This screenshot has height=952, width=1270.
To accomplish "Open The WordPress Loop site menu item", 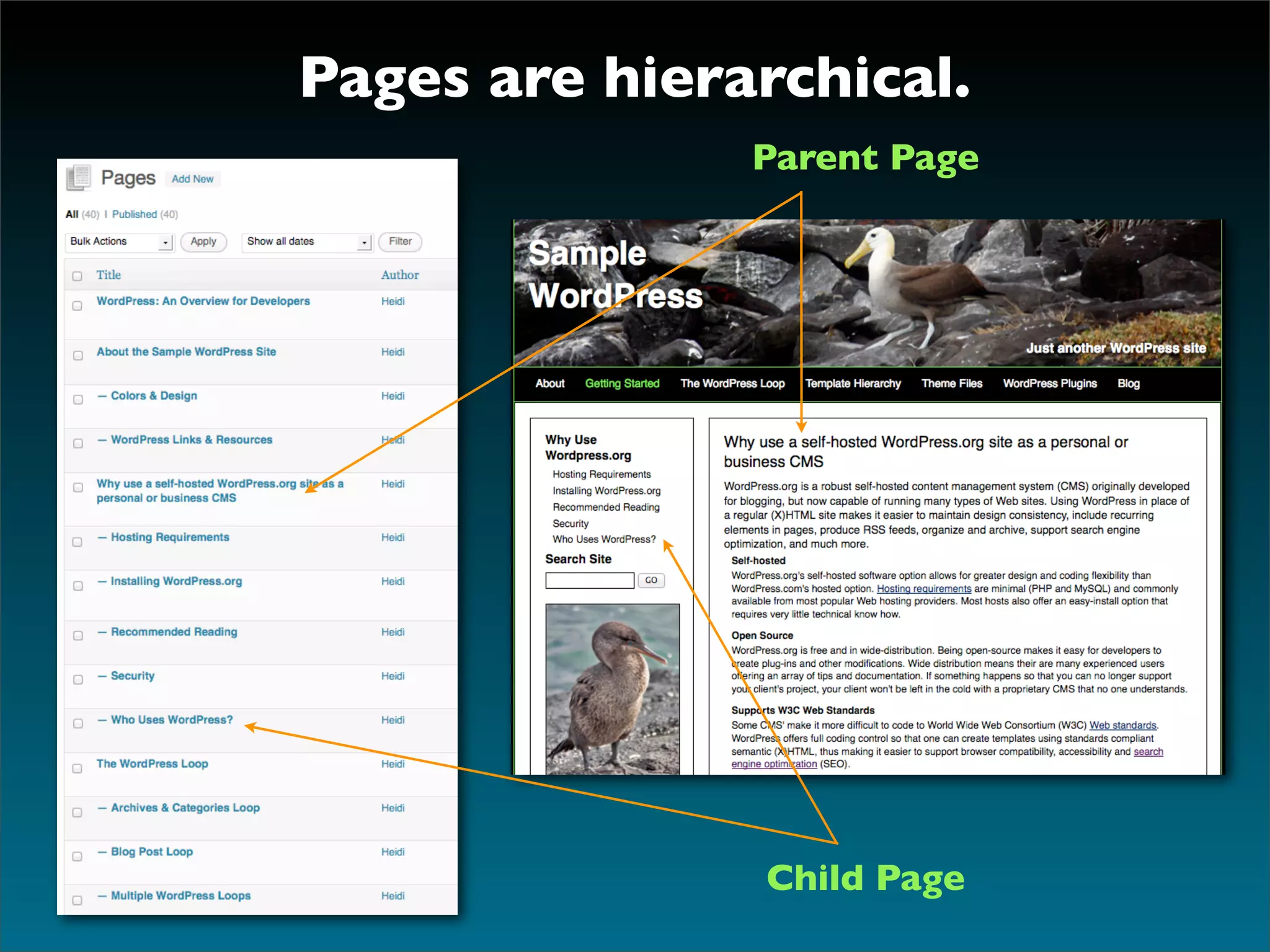I will pyautogui.click(x=732, y=383).
